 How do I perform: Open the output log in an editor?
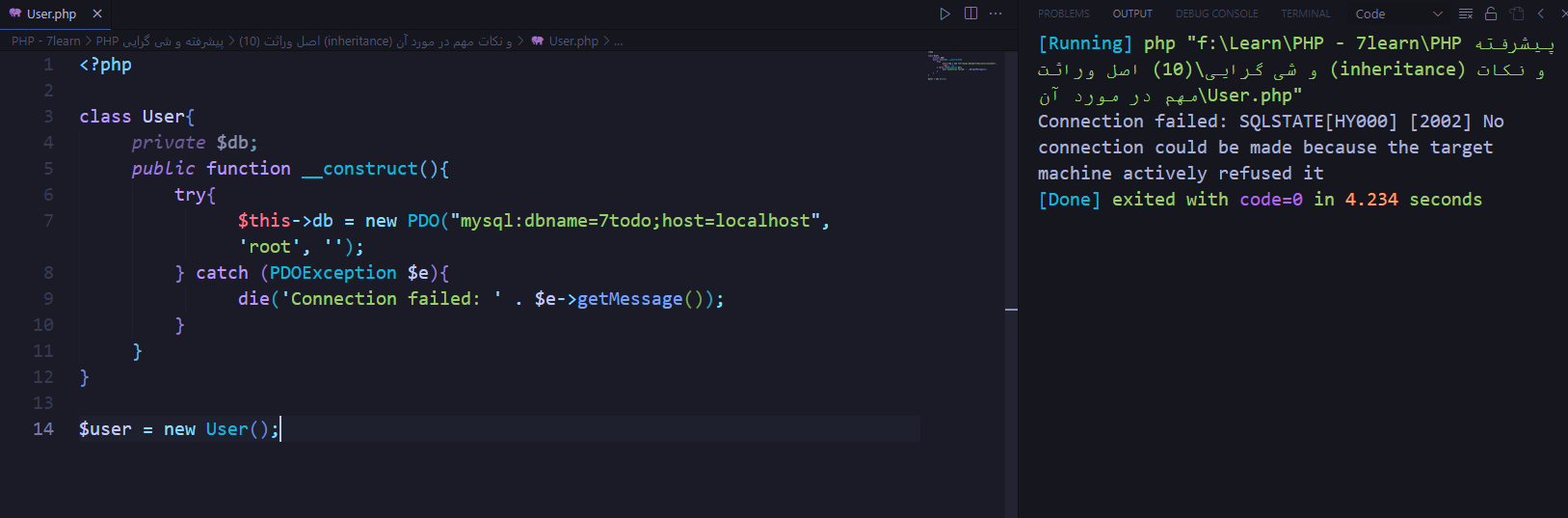tap(1517, 14)
